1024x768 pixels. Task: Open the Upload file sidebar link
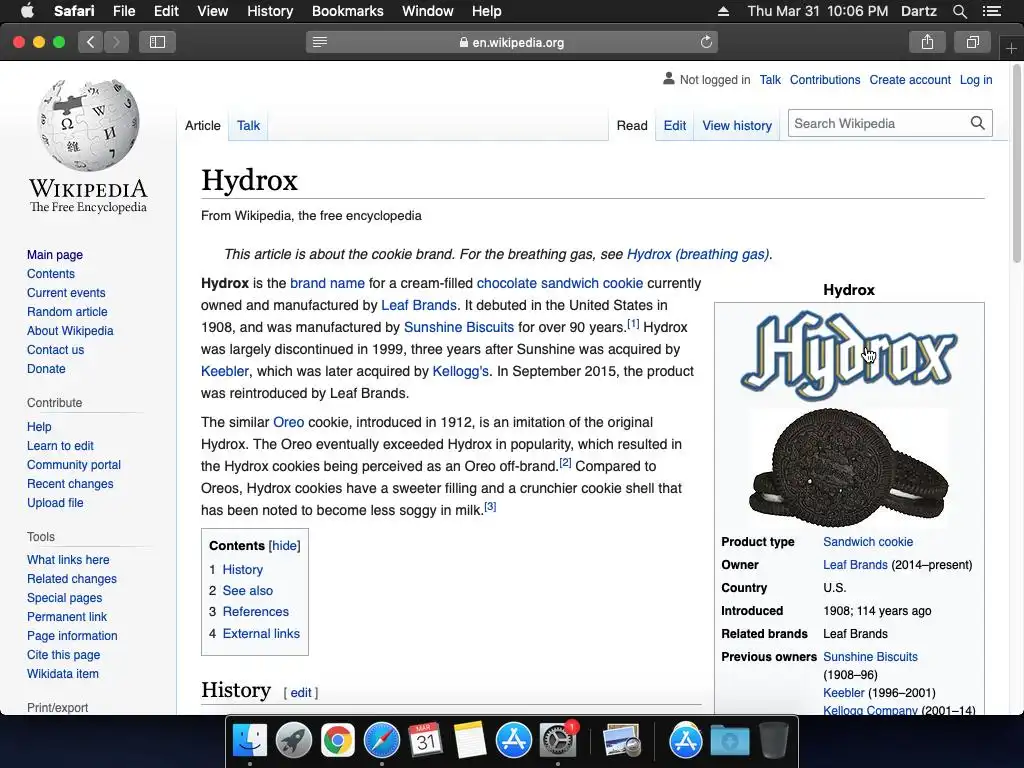[55, 502]
